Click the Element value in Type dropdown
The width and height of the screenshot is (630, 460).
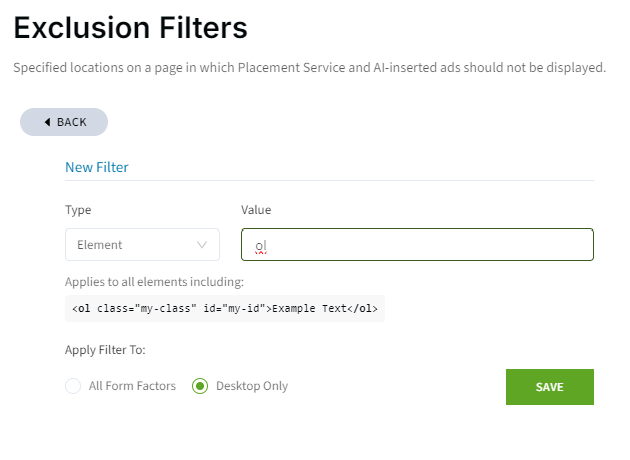pos(100,244)
